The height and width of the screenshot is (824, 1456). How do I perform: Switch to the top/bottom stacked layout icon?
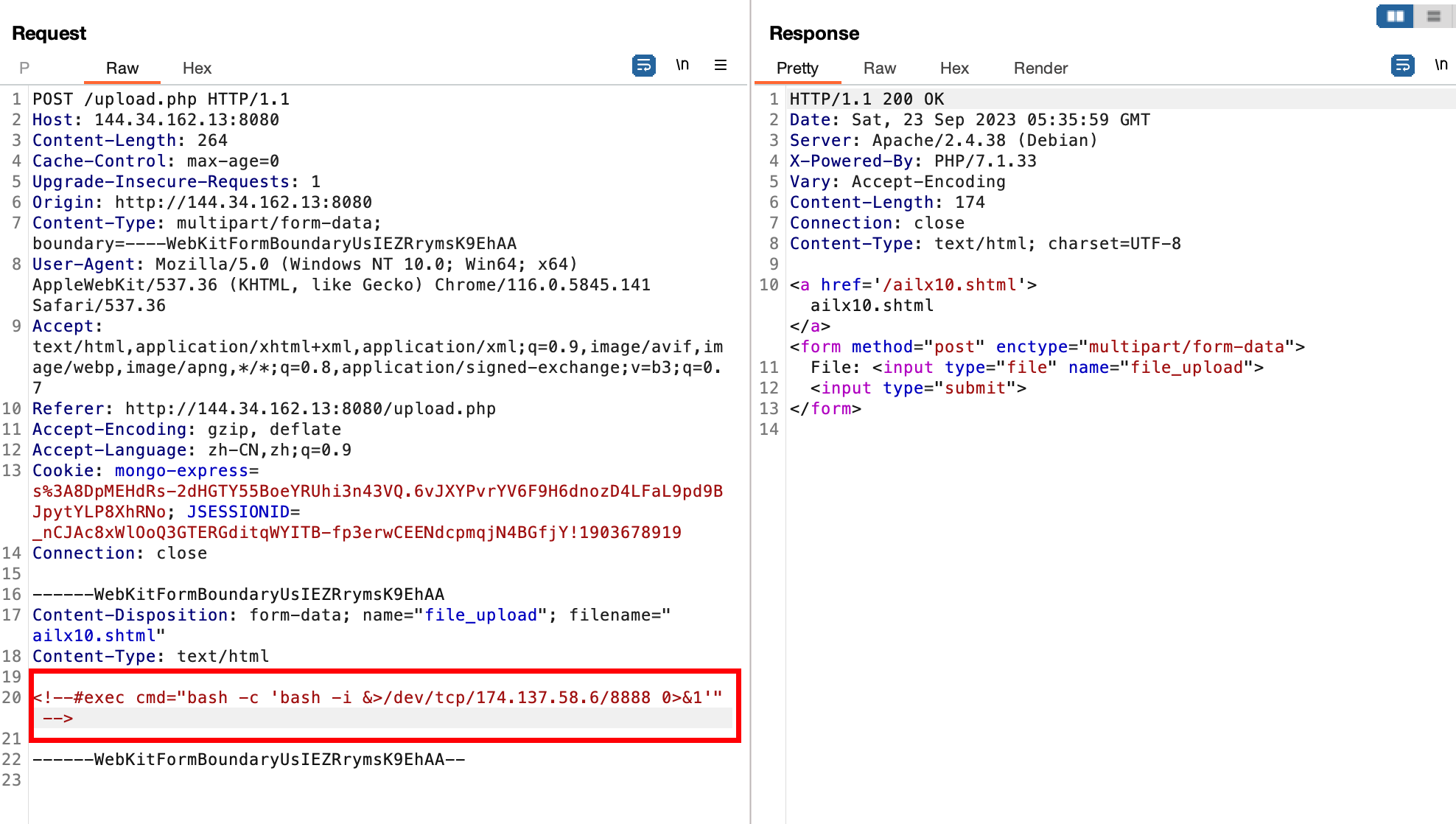pyautogui.click(x=1433, y=16)
